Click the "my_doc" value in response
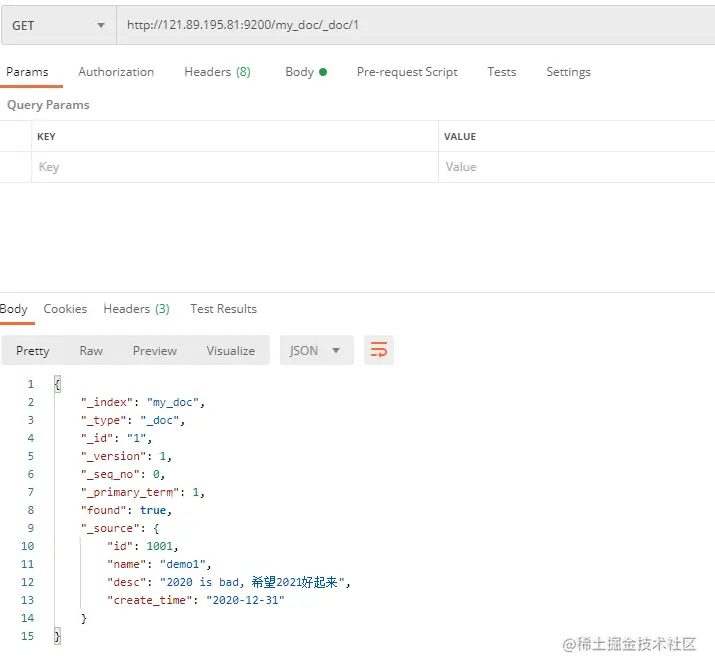This screenshot has width=715, height=671. pyautogui.click(x=173, y=403)
